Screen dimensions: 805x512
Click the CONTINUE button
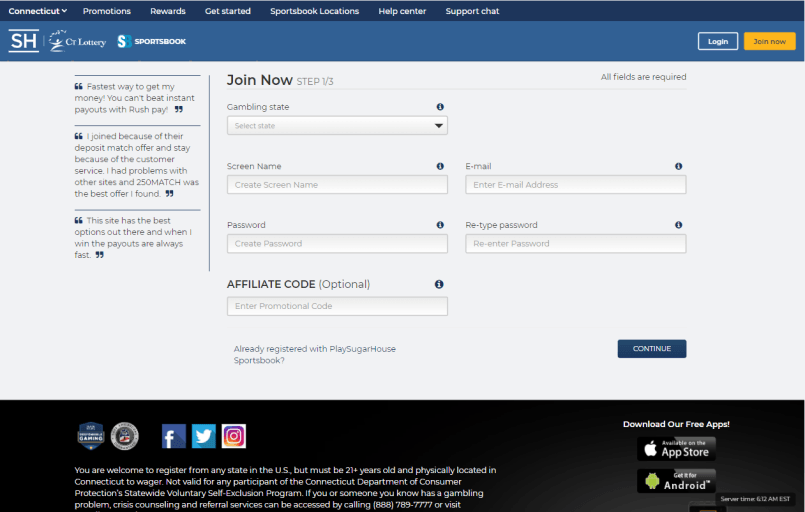point(651,349)
